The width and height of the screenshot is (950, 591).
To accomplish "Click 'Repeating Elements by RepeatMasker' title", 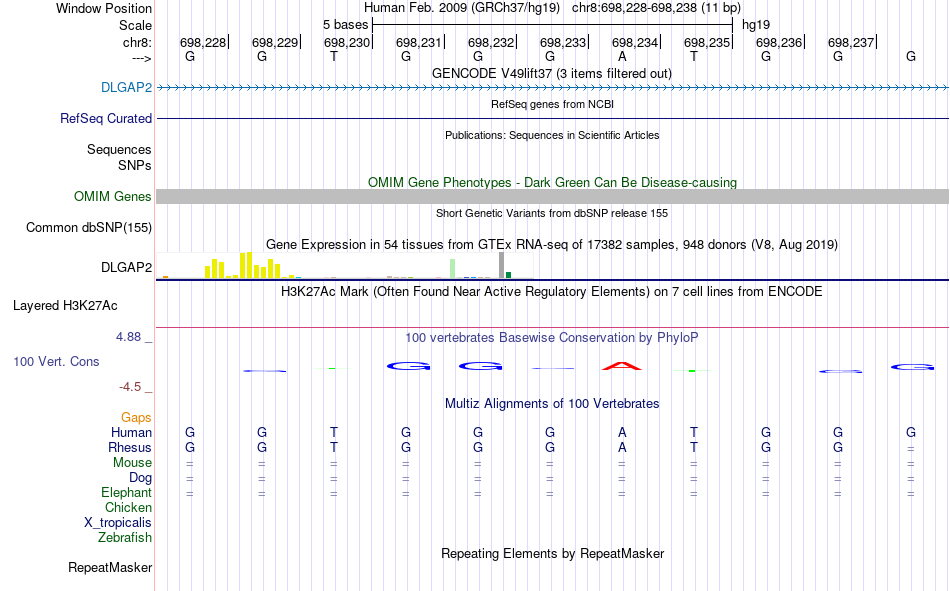I will tap(553, 553).
